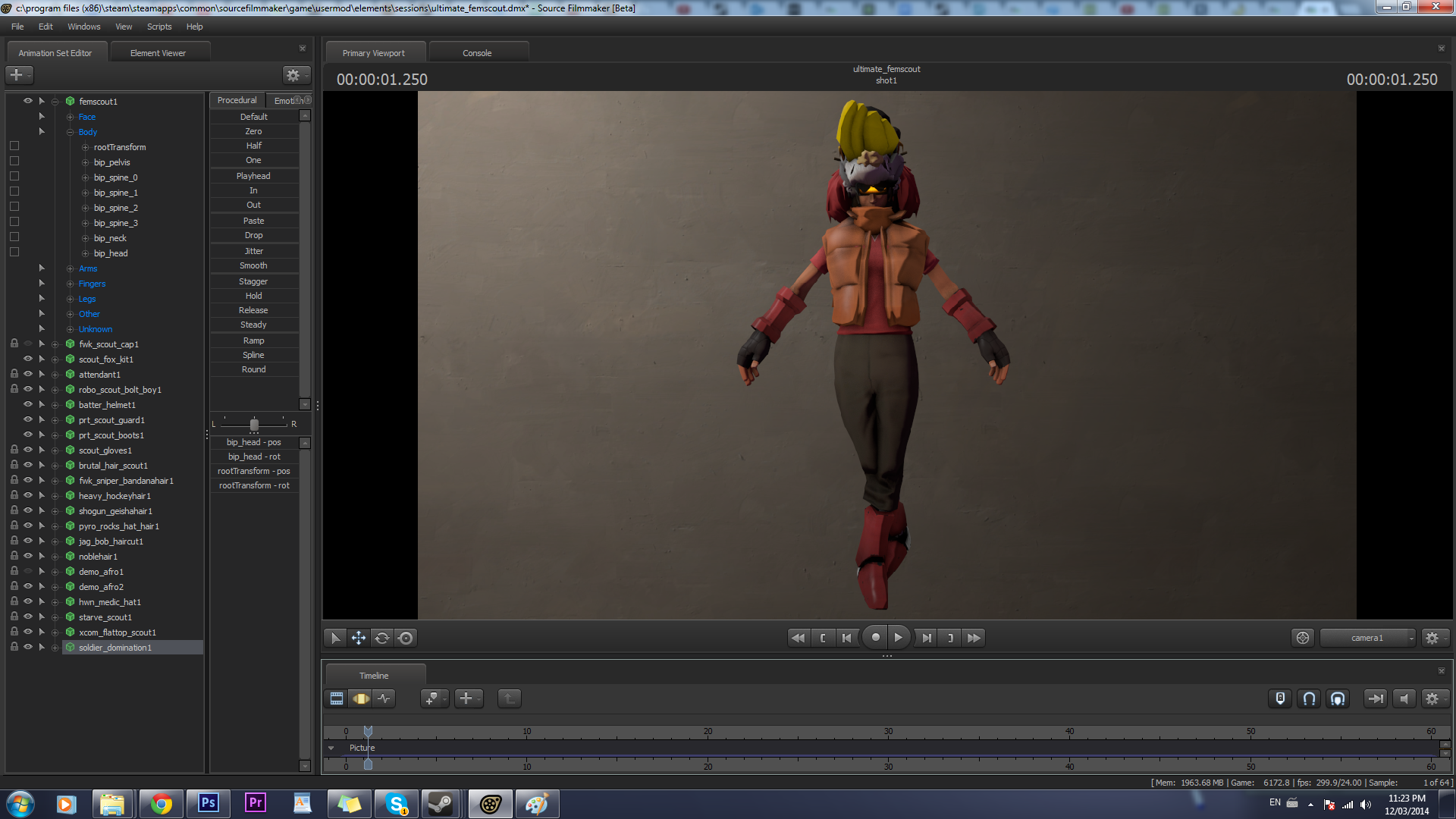Image resolution: width=1456 pixels, height=819 pixels.
Task: Toggle the timeline snap magnet icon
Action: pyautogui.click(x=1310, y=698)
